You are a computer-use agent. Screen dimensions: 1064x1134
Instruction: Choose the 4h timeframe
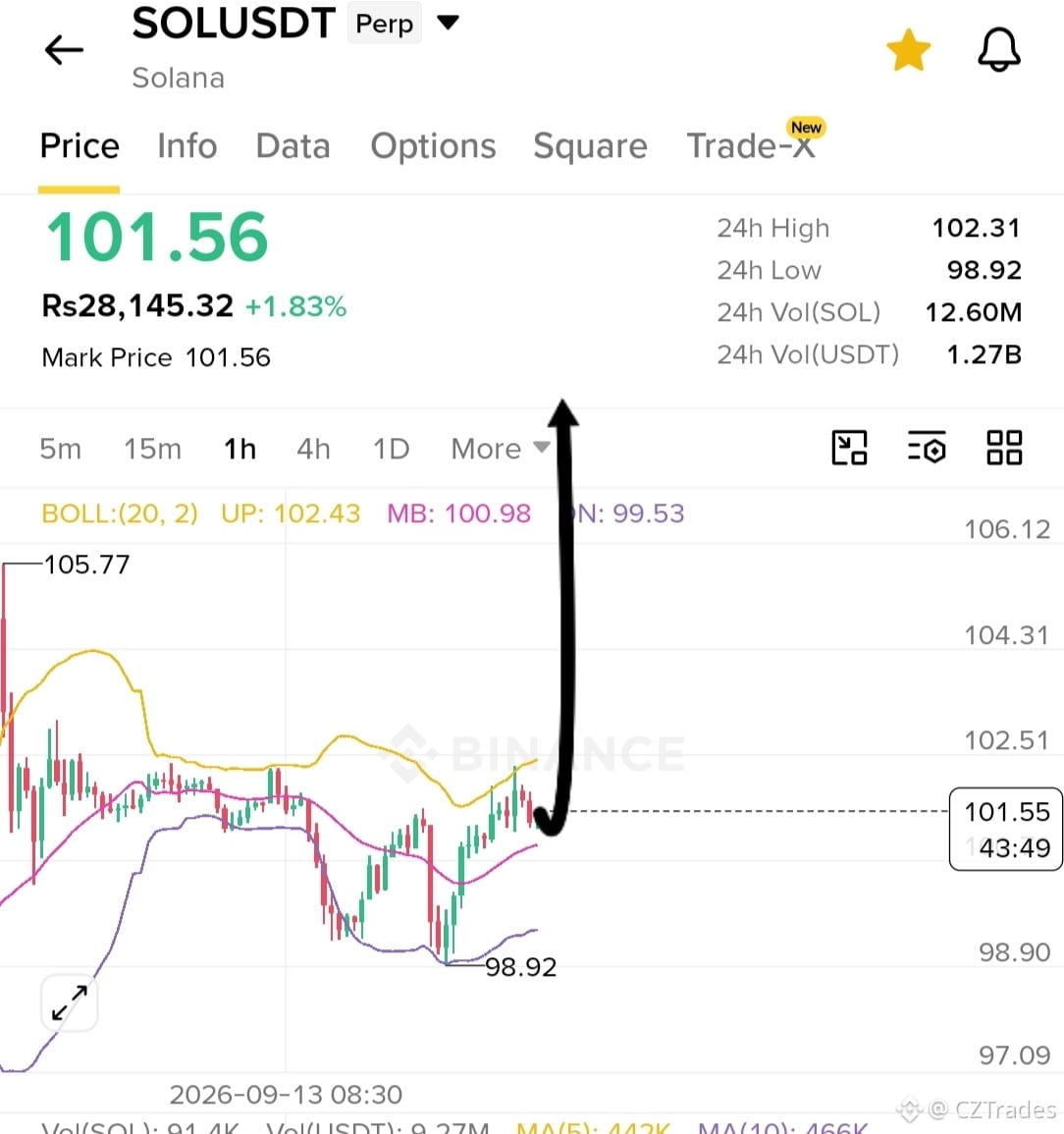click(x=314, y=449)
